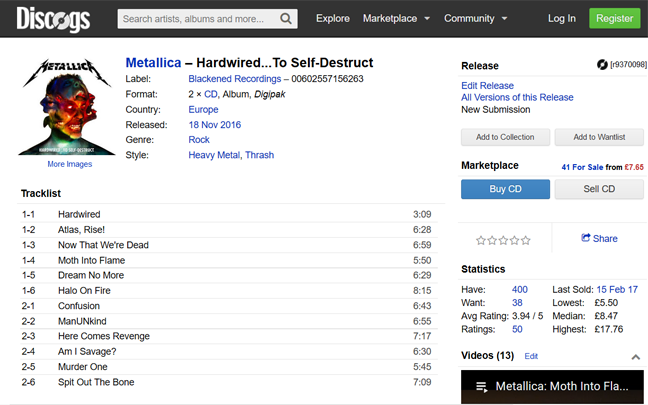Screen dimensions: 648x405
Task: Select track Atlas, Rise!
Action: tap(81, 230)
